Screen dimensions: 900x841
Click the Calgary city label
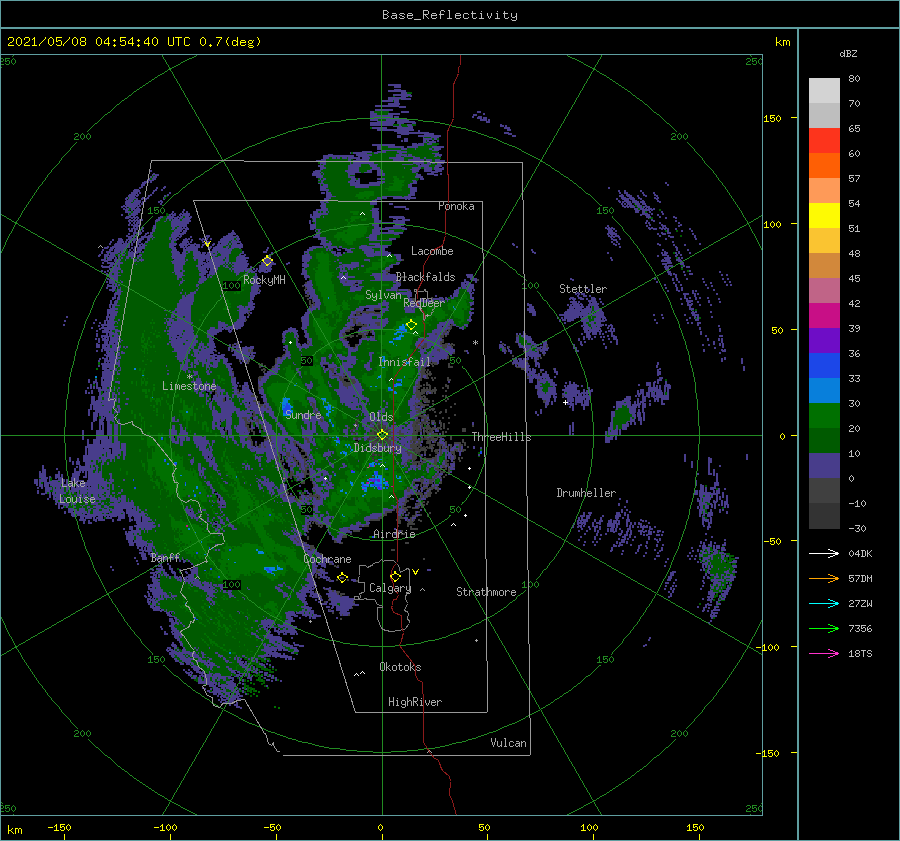click(x=390, y=588)
